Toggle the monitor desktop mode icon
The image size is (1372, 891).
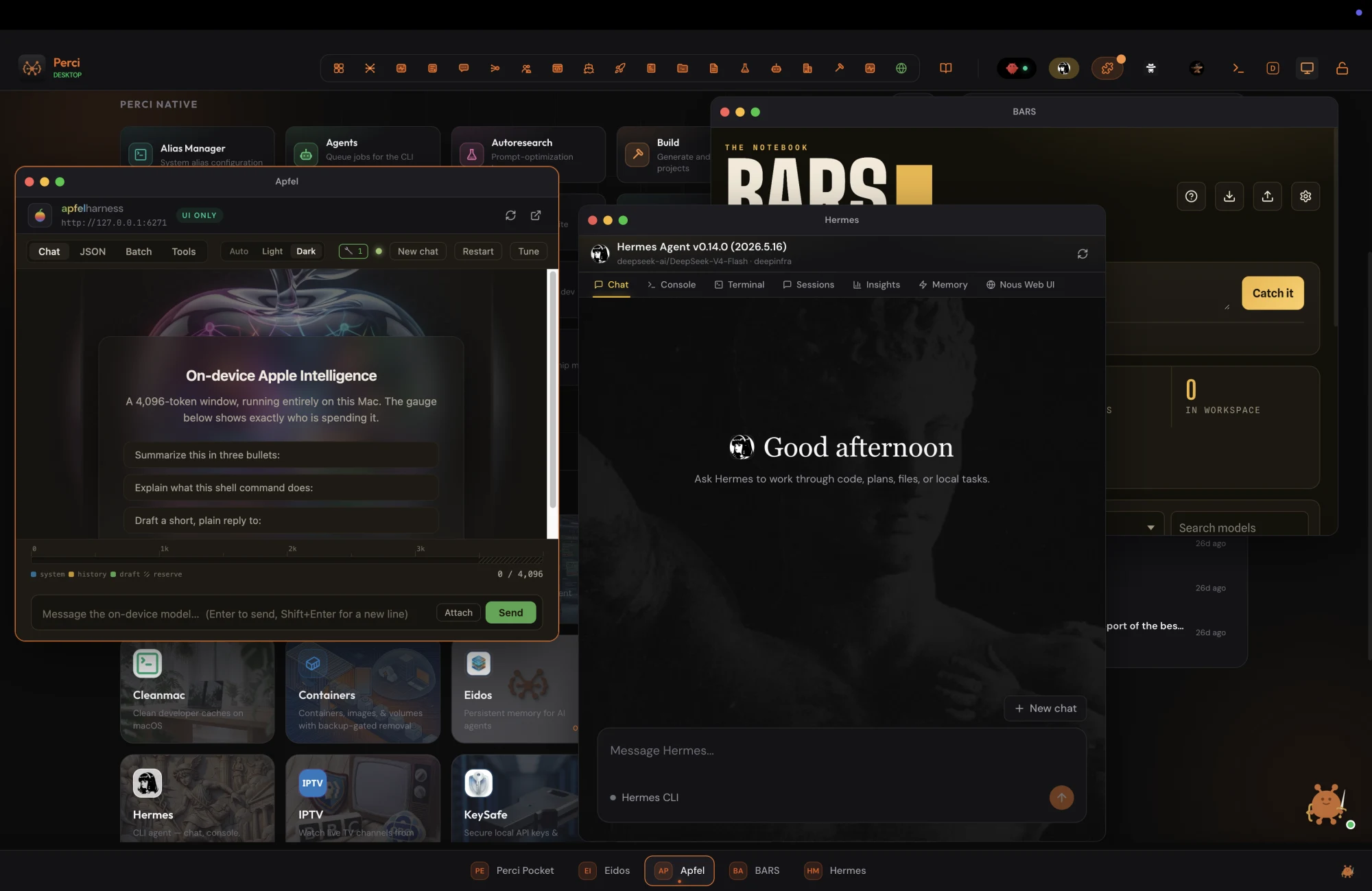(1308, 69)
